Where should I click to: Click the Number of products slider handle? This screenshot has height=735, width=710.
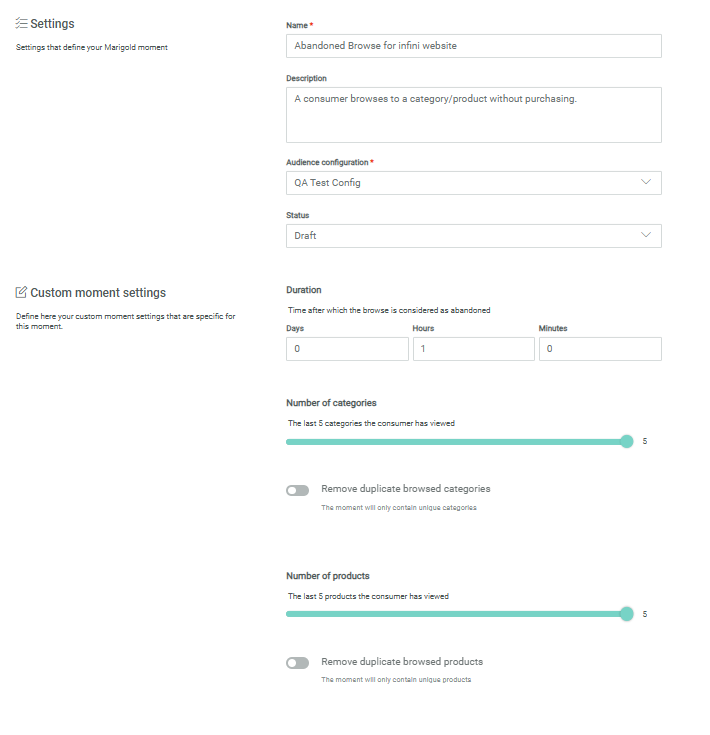point(627,614)
